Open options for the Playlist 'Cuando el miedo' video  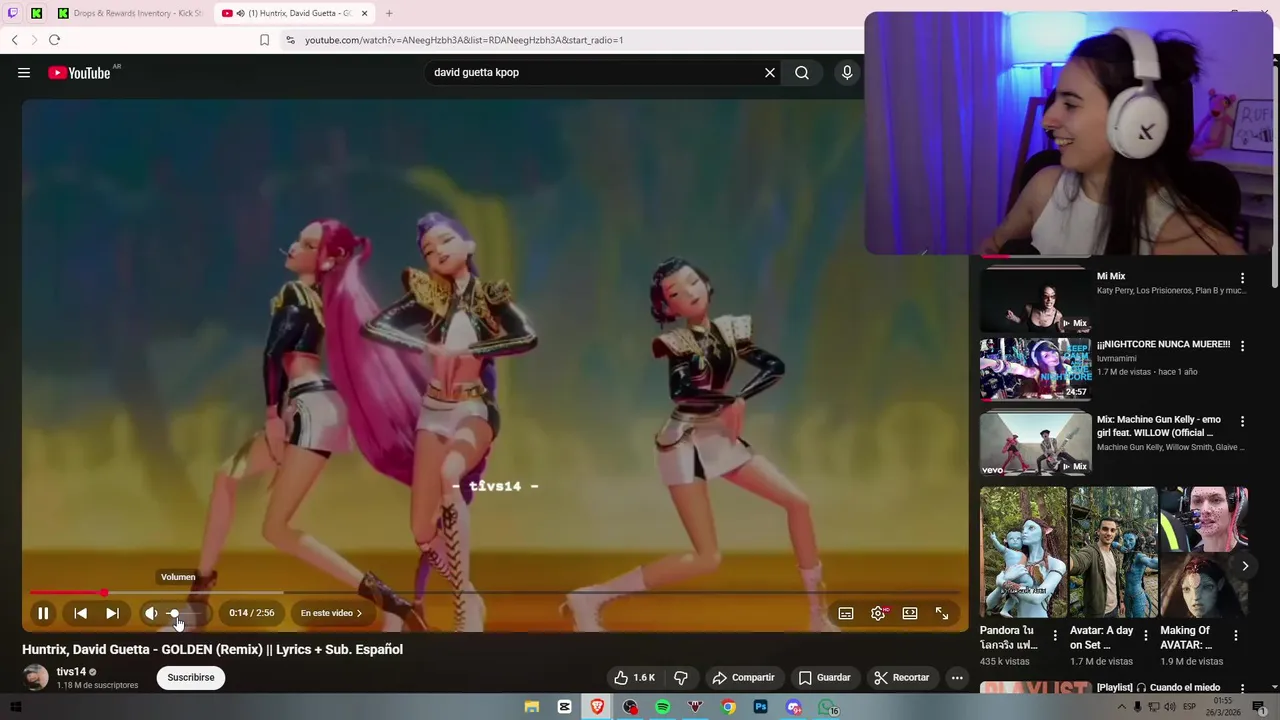tap(1243, 689)
